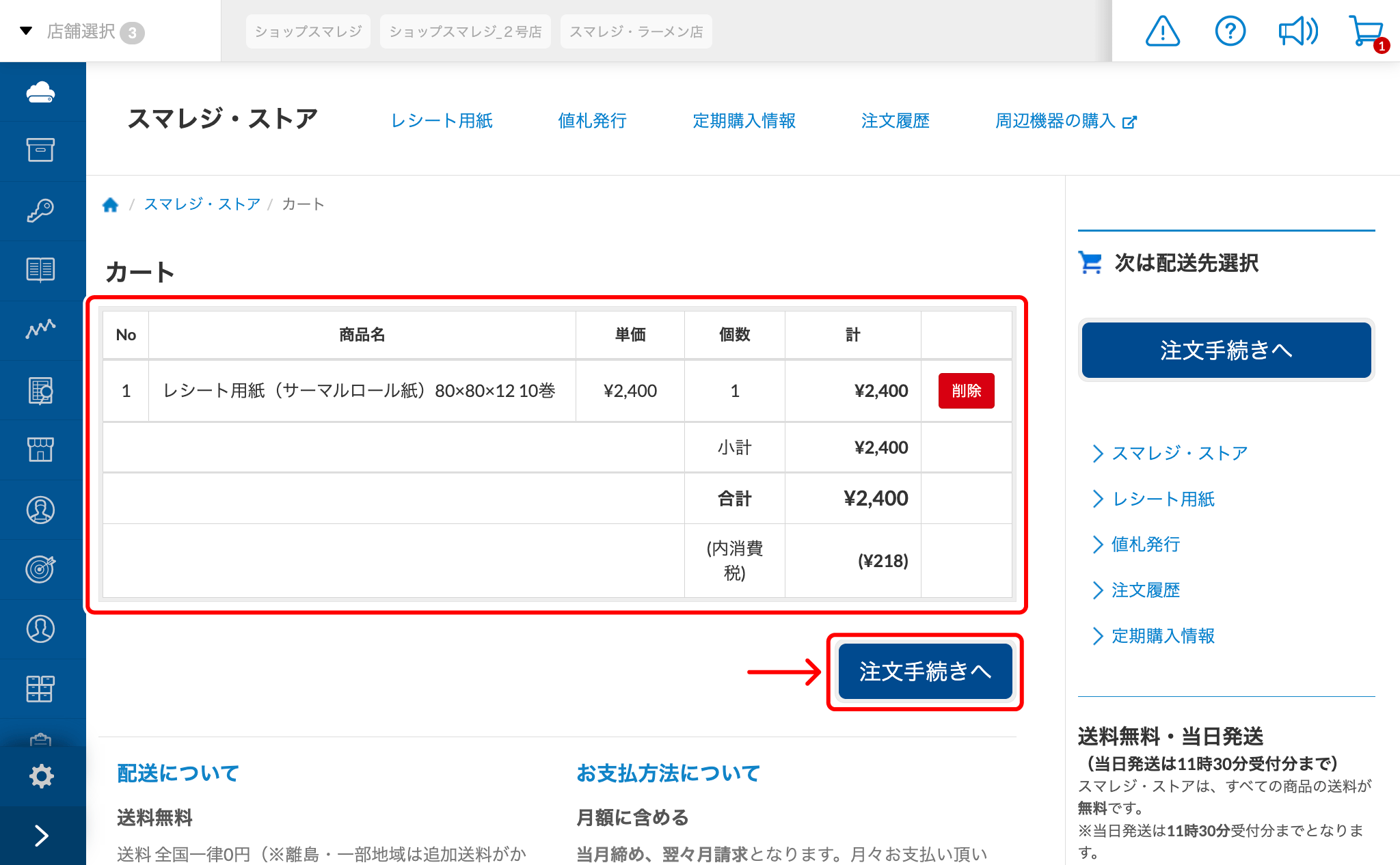This screenshot has height=865, width=1400.
Task: Delete the receipt paper item with 削除
Action: tap(966, 391)
